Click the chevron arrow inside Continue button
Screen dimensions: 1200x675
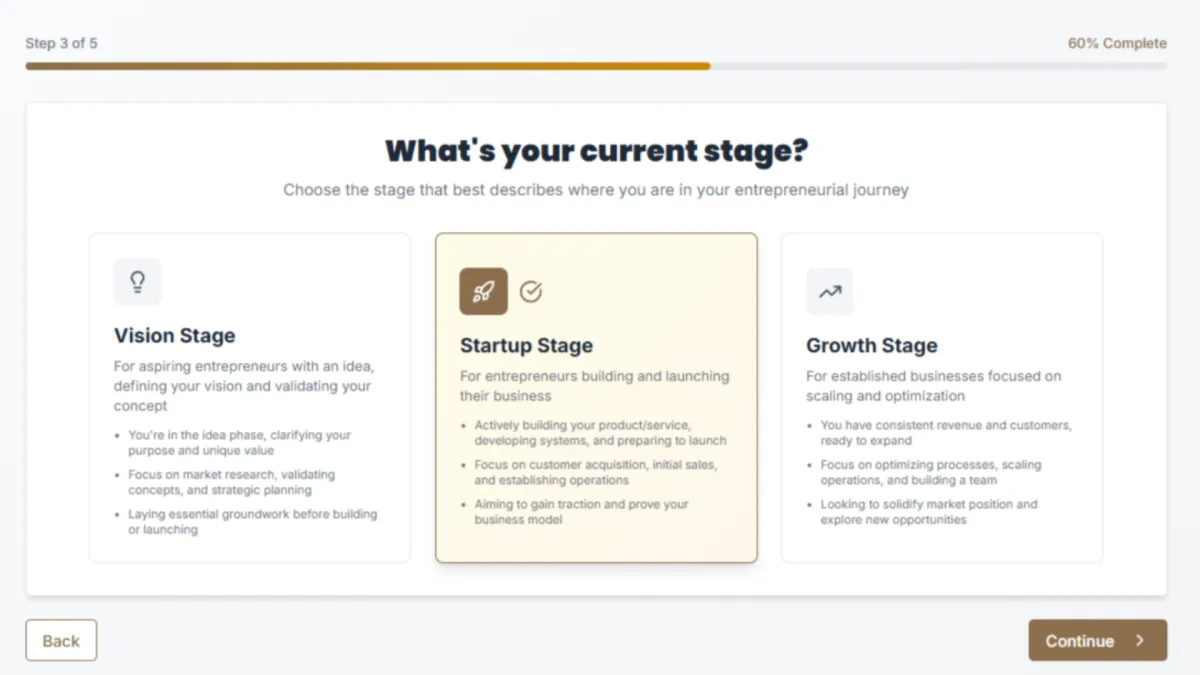coord(1140,641)
